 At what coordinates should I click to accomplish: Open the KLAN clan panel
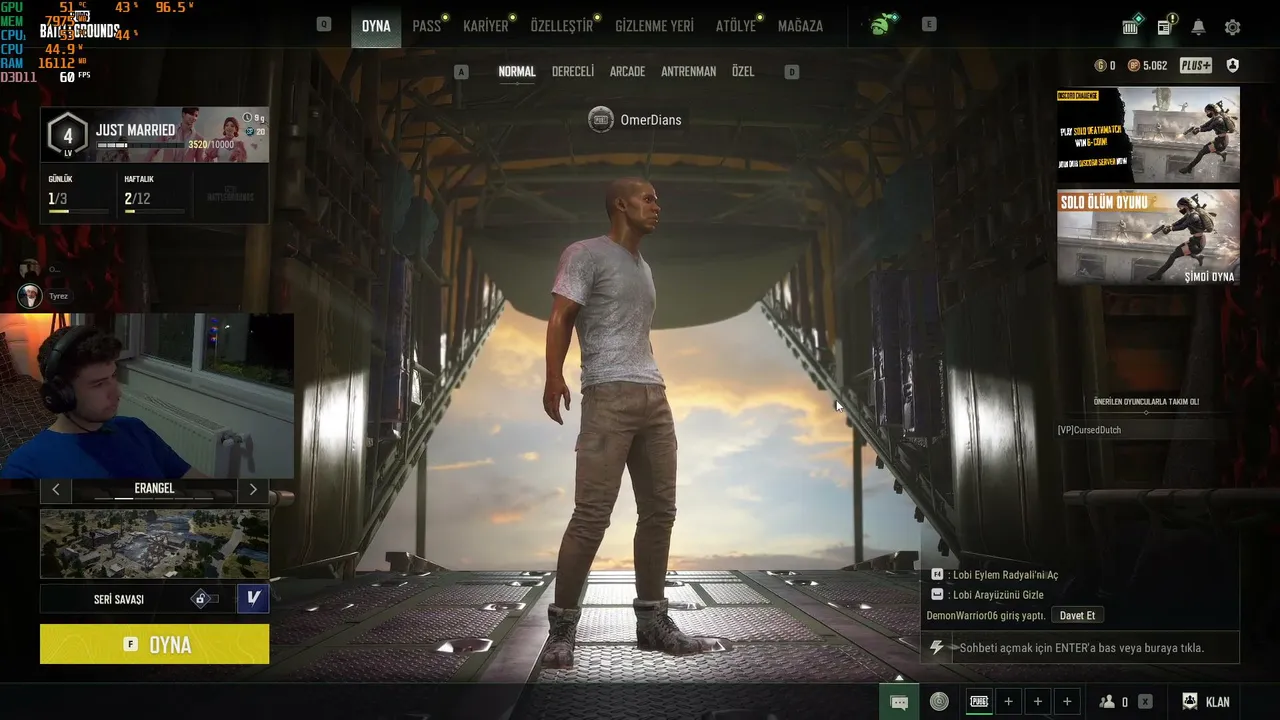(1206, 702)
